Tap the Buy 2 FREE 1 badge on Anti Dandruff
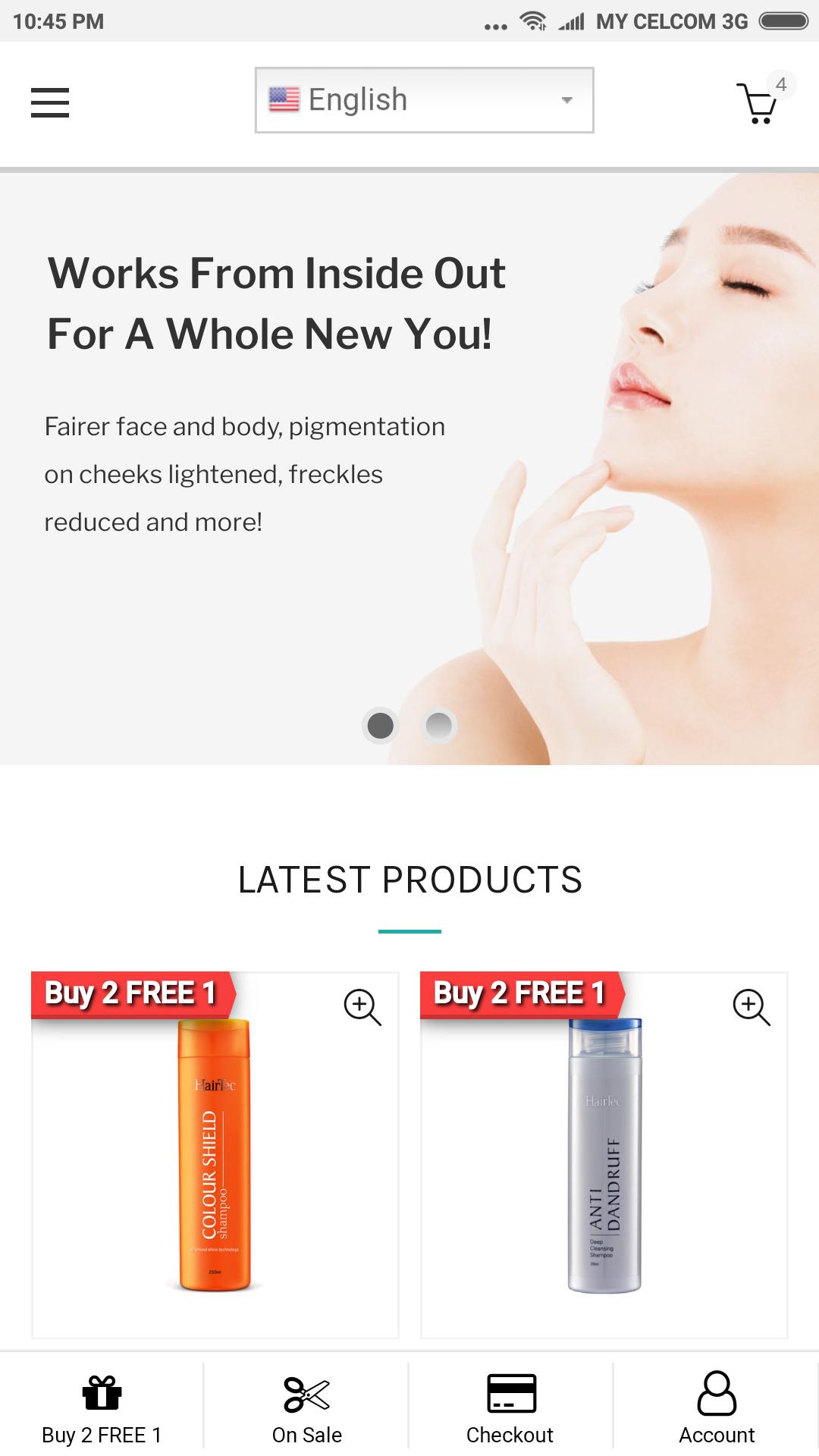This screenshot has width=819, height=1456. [x=522, y=993]
